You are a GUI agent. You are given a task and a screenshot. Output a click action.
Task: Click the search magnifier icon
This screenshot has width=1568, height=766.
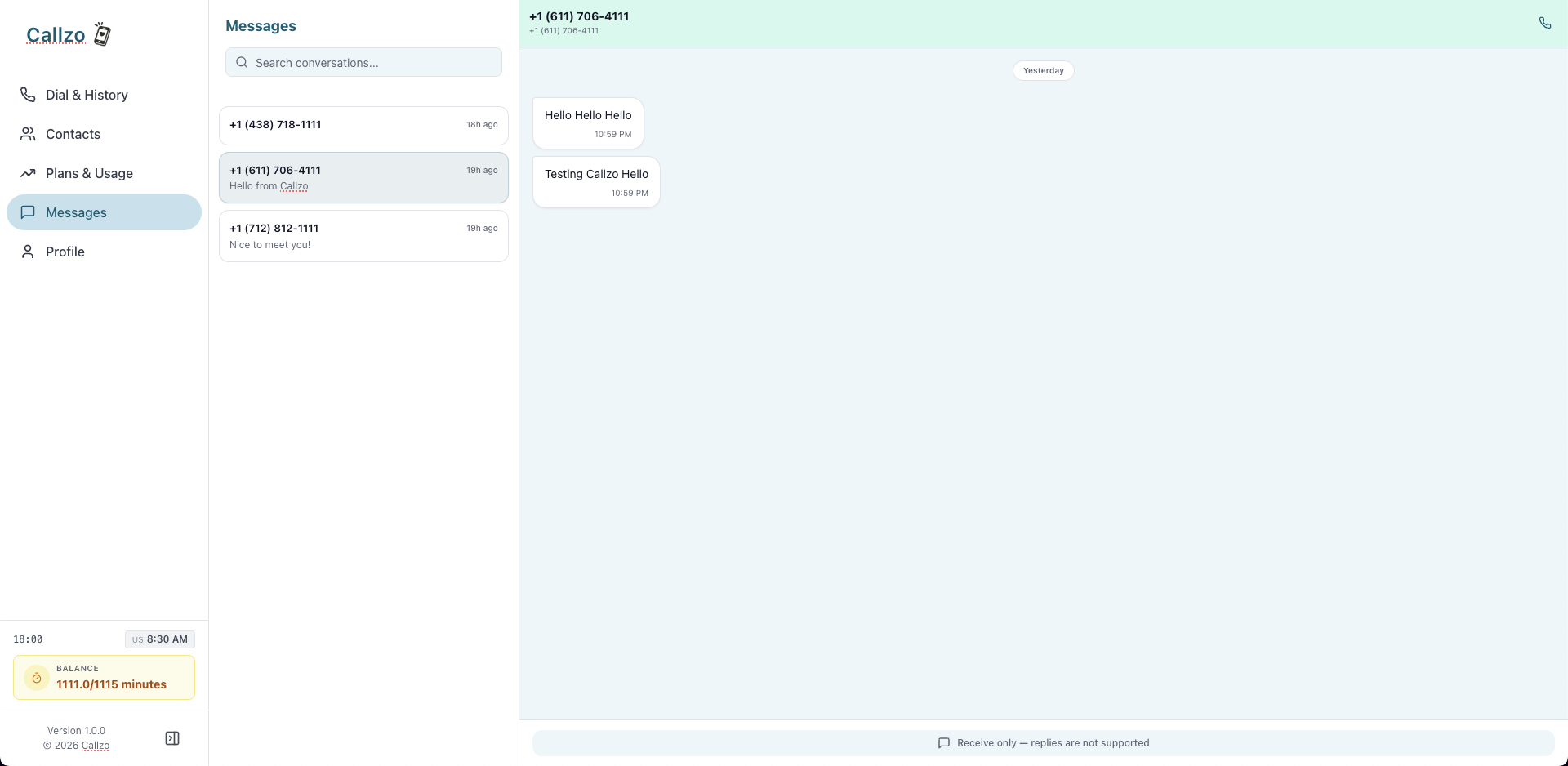(x=242, y=62)
